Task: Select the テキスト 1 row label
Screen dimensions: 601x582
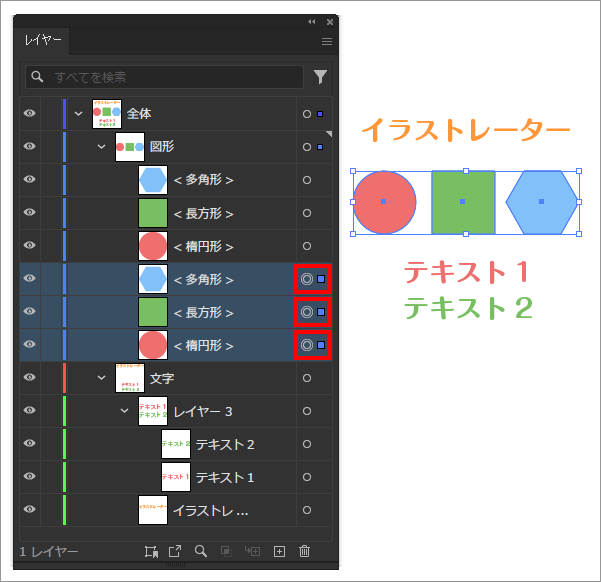Action: pyautogui.click(x=225, y=478)
